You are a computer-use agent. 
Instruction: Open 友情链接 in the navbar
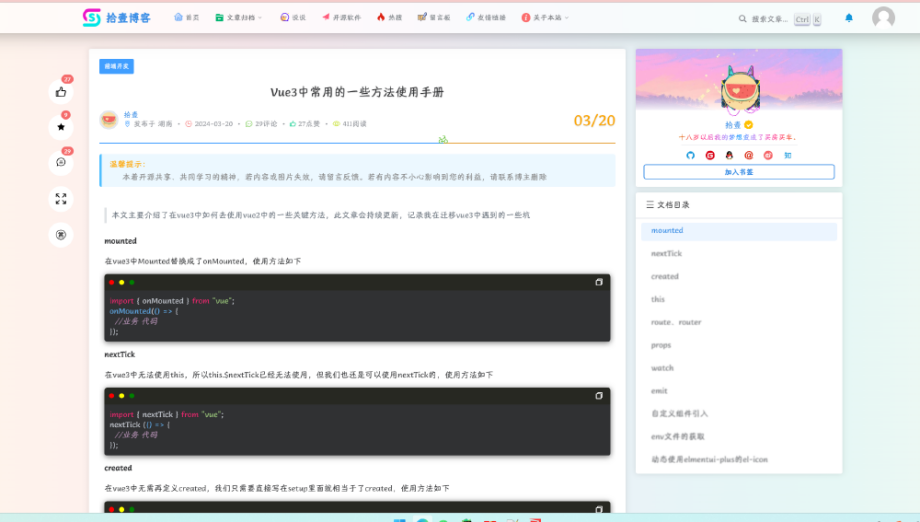click(486, 18)
